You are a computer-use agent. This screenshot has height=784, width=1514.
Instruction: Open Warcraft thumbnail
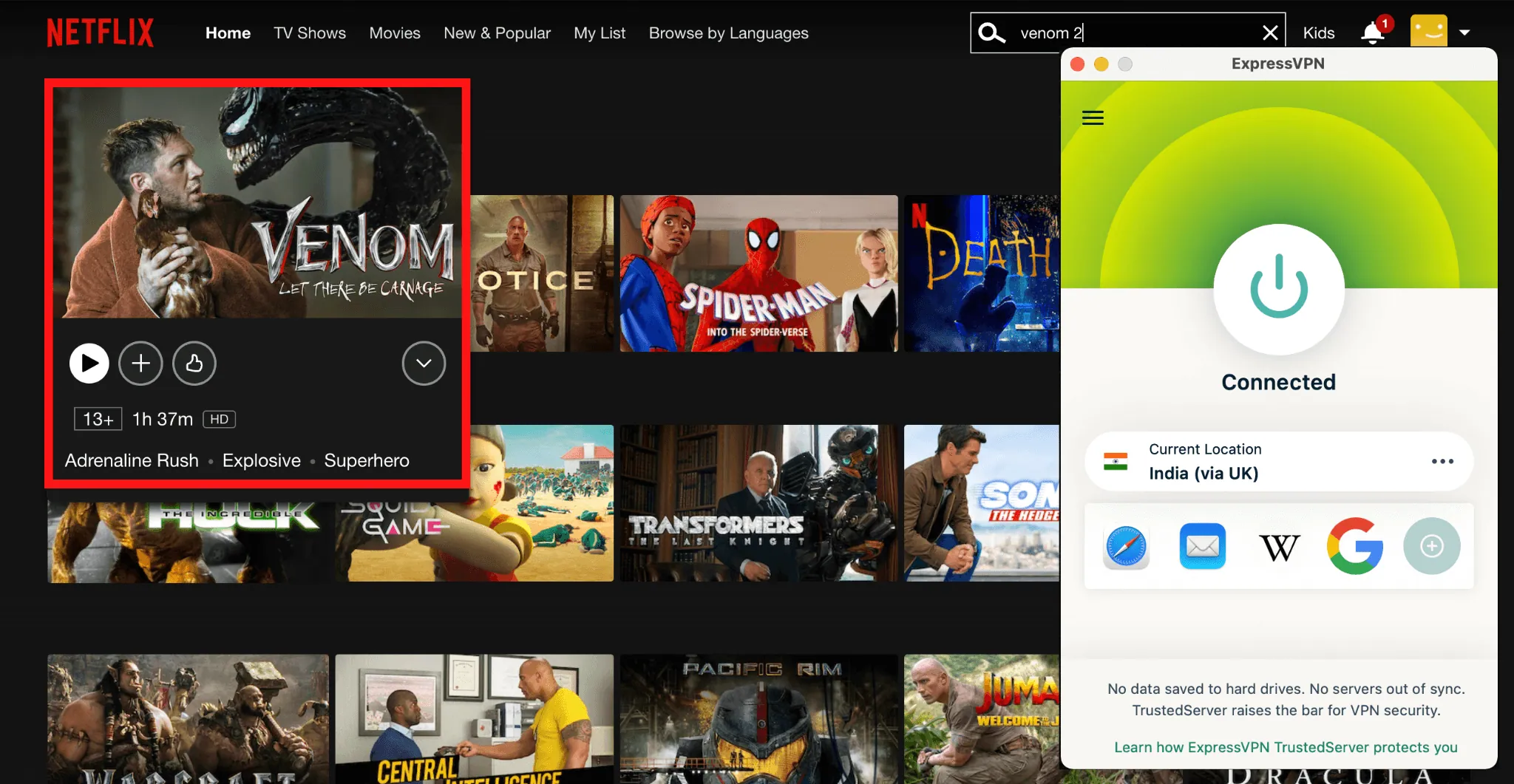[188, 718]
